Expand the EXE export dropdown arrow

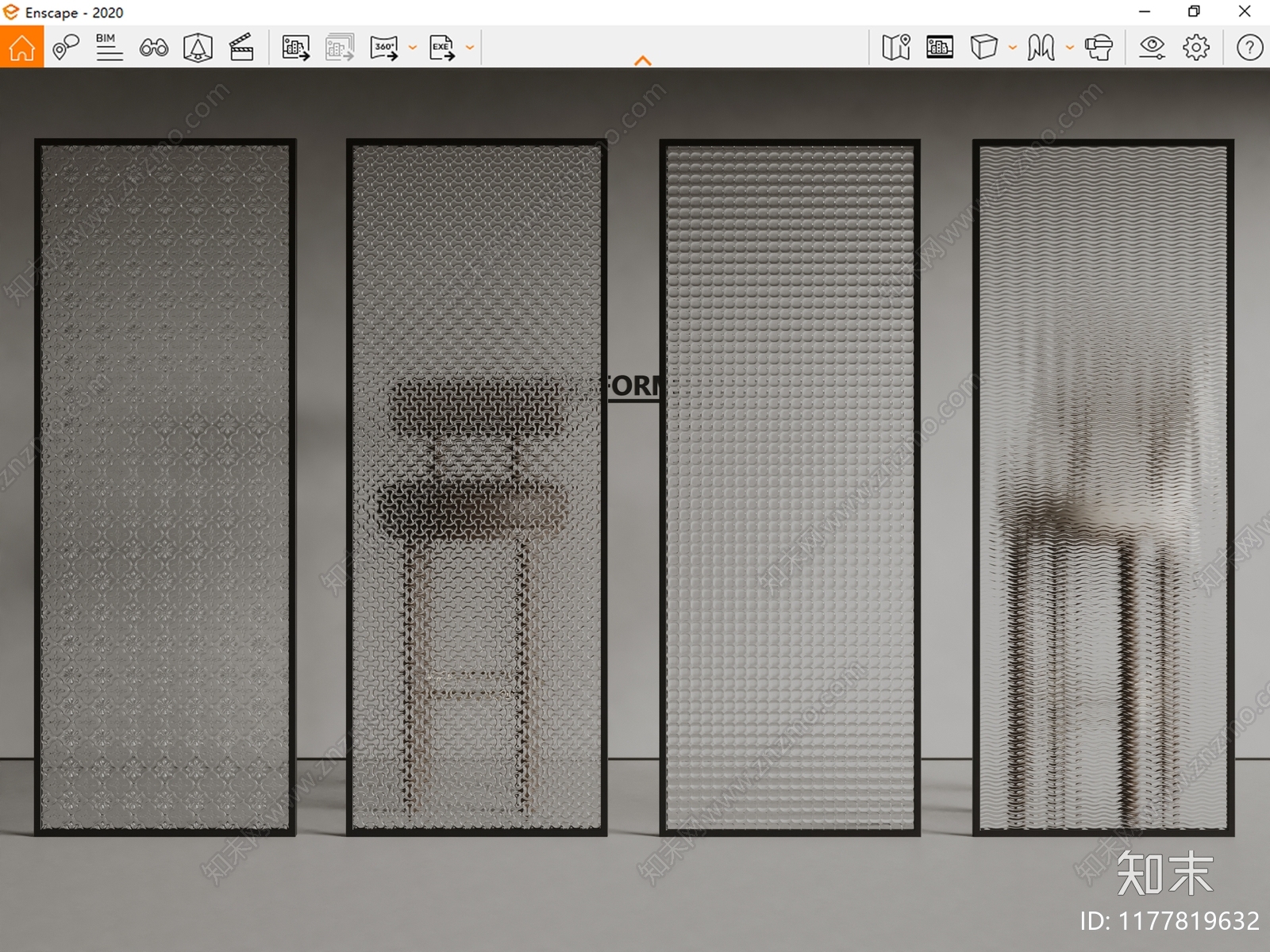470,48
